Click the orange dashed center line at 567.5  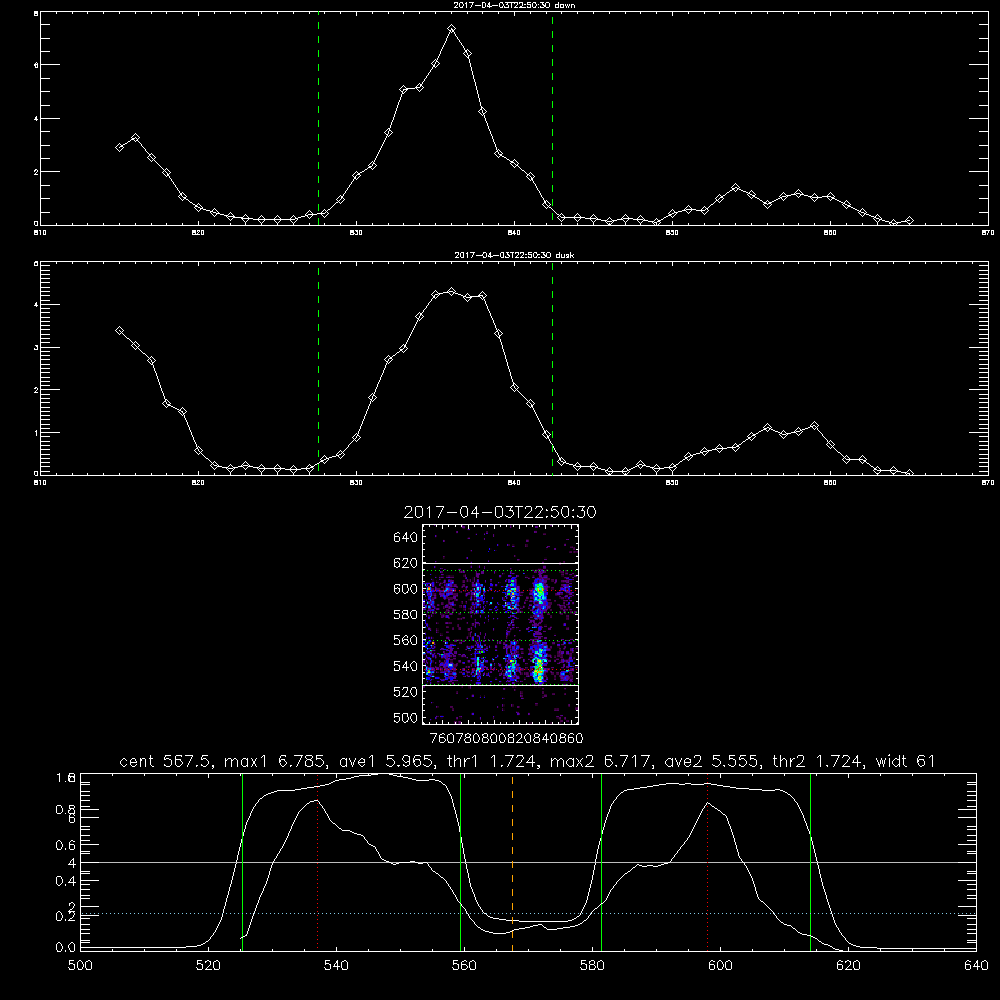512,862
